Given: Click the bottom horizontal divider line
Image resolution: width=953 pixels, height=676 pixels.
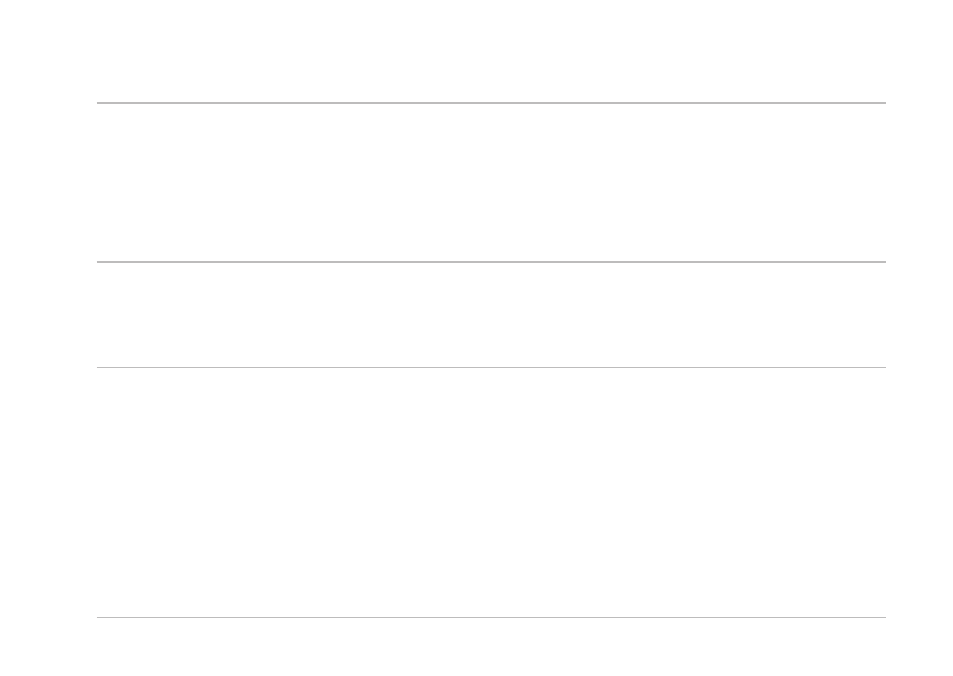Looking at the screenshot, I should [491, 618].
